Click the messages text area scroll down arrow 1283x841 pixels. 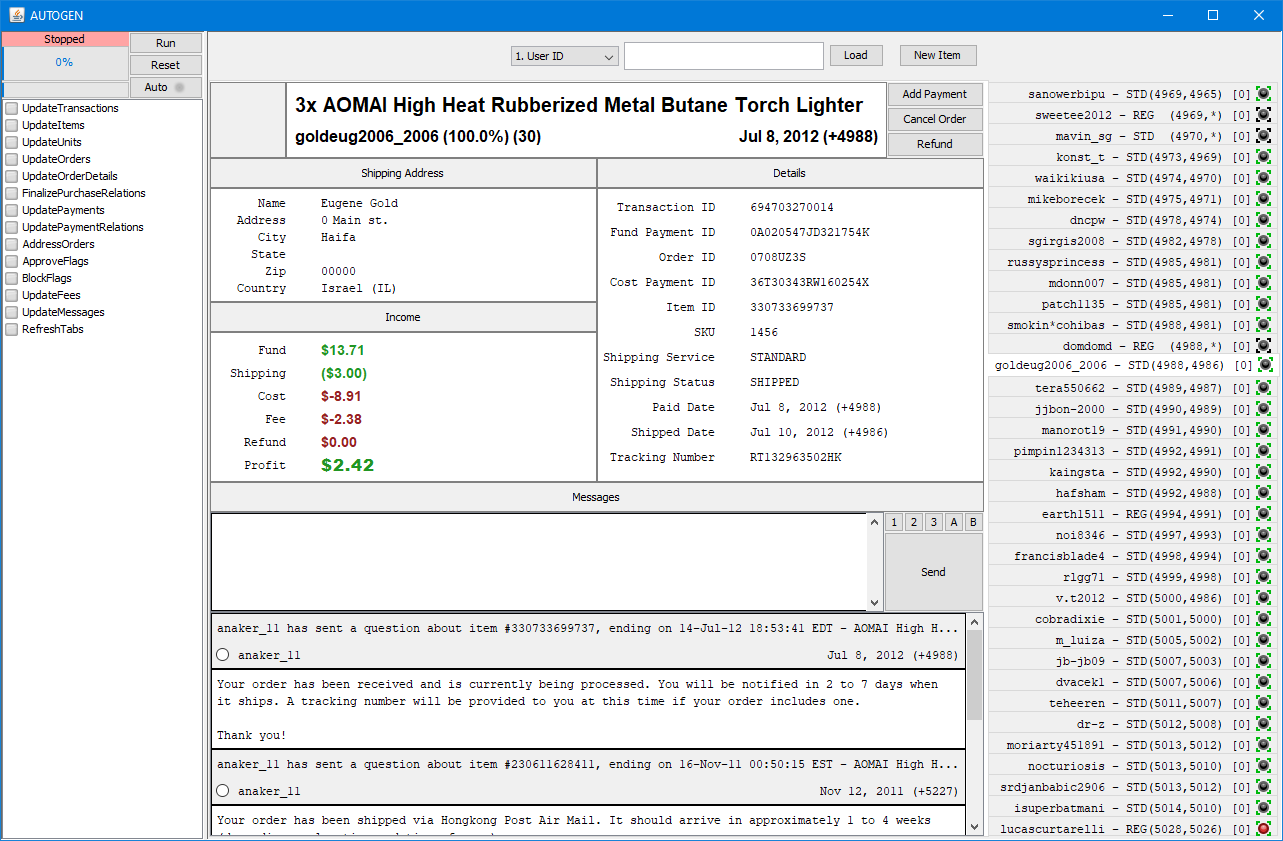[875, 603]
